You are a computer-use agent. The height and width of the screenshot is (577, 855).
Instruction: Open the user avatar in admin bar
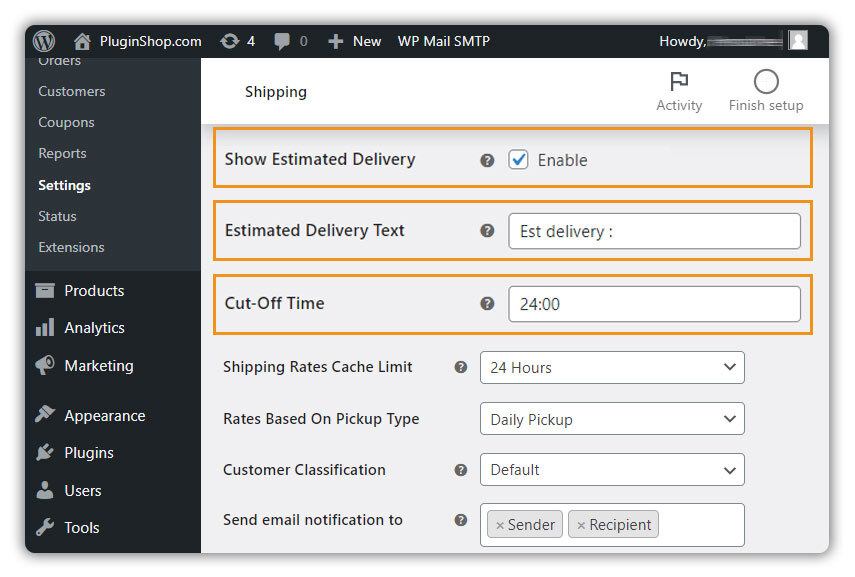pyautogui.click(x=798, y=40)
